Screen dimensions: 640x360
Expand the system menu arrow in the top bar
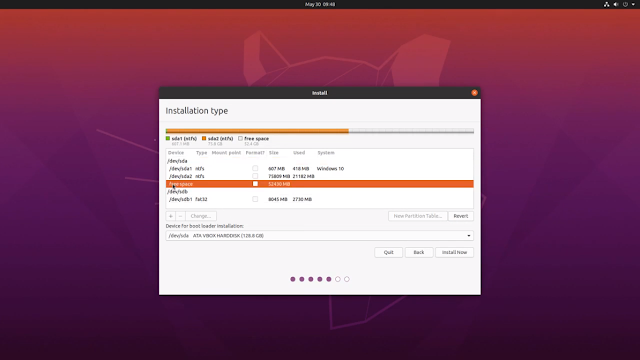(x=633, y=4)
